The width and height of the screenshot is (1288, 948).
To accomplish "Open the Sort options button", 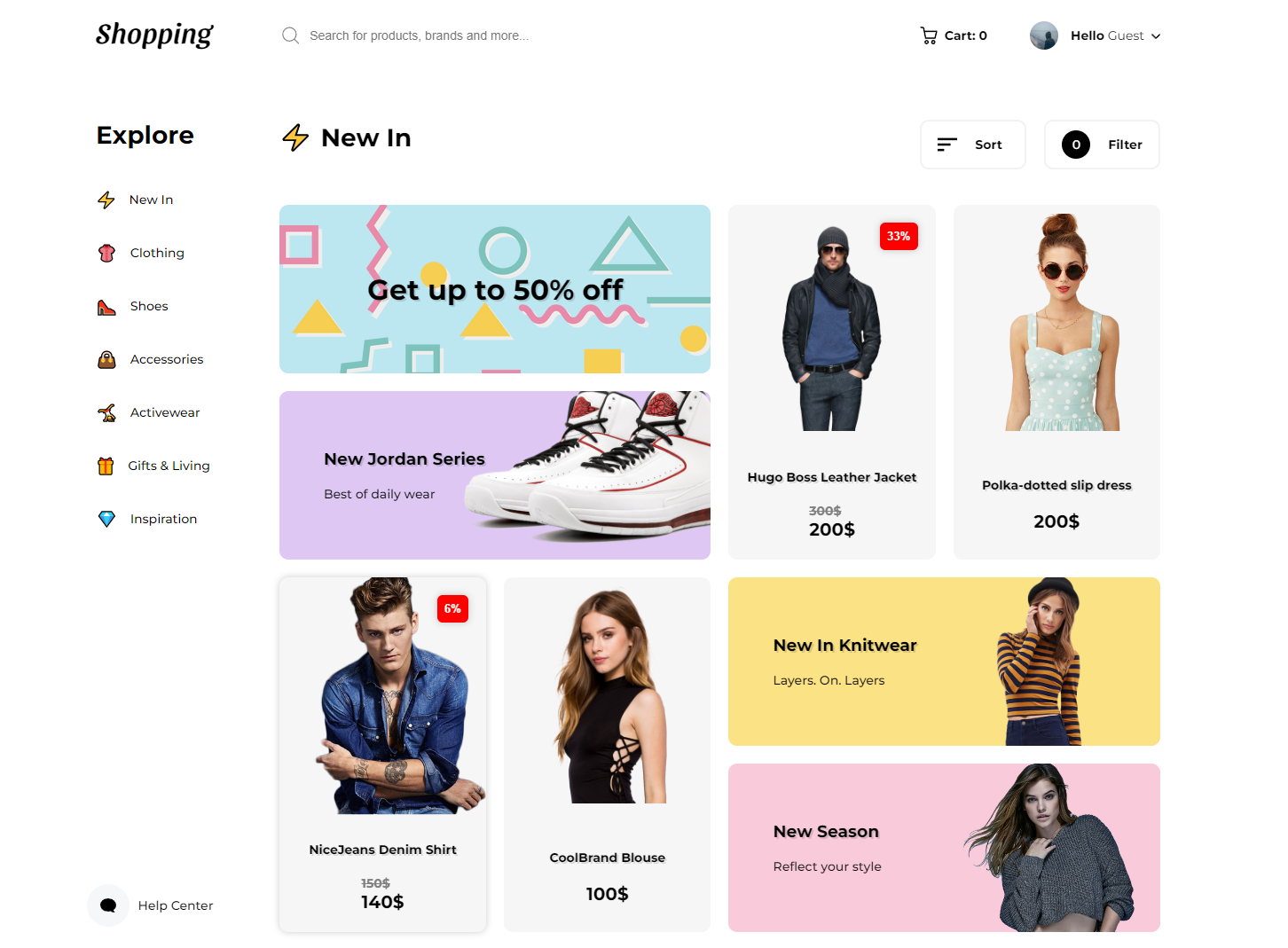I will (973, 145).
